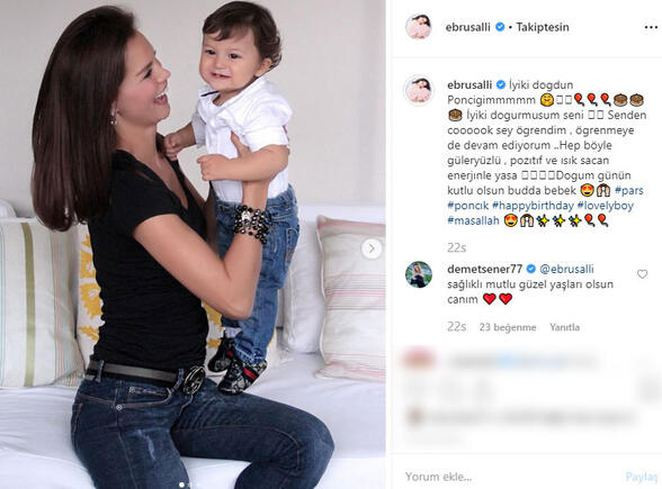
Task: Open demetsener77's profile avatar
Action: click(x=418, y=274)
